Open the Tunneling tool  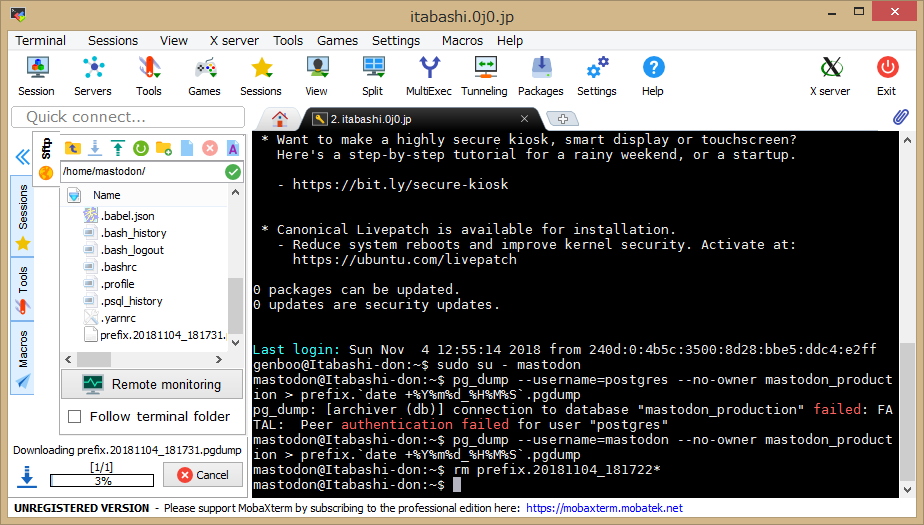pyautogui.click(x=484, y=76)
